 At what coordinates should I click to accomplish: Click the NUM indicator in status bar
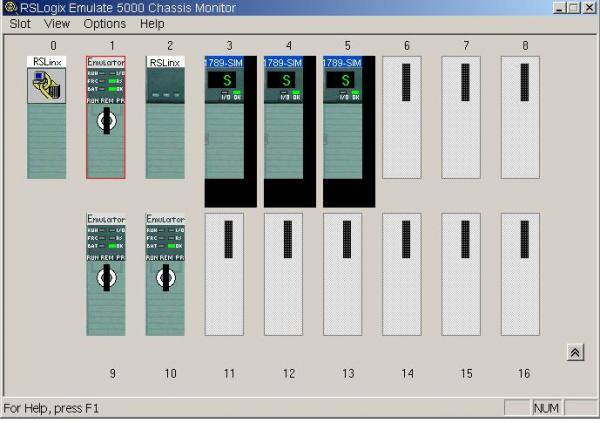546,408
